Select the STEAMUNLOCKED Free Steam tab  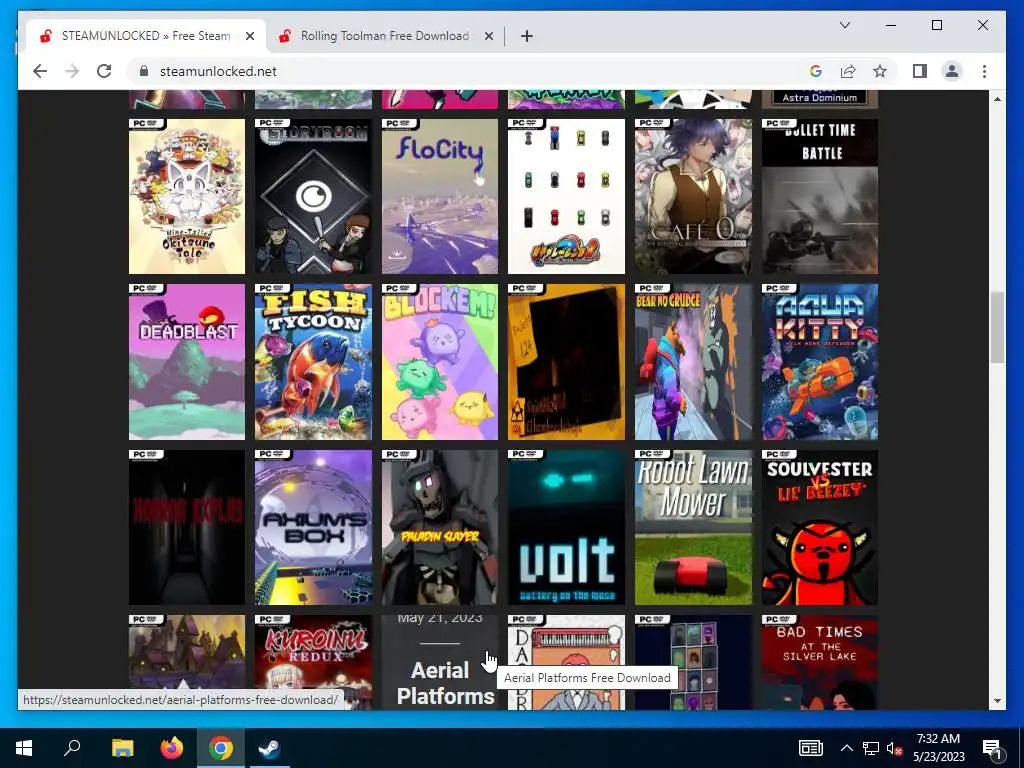point(145,36)
